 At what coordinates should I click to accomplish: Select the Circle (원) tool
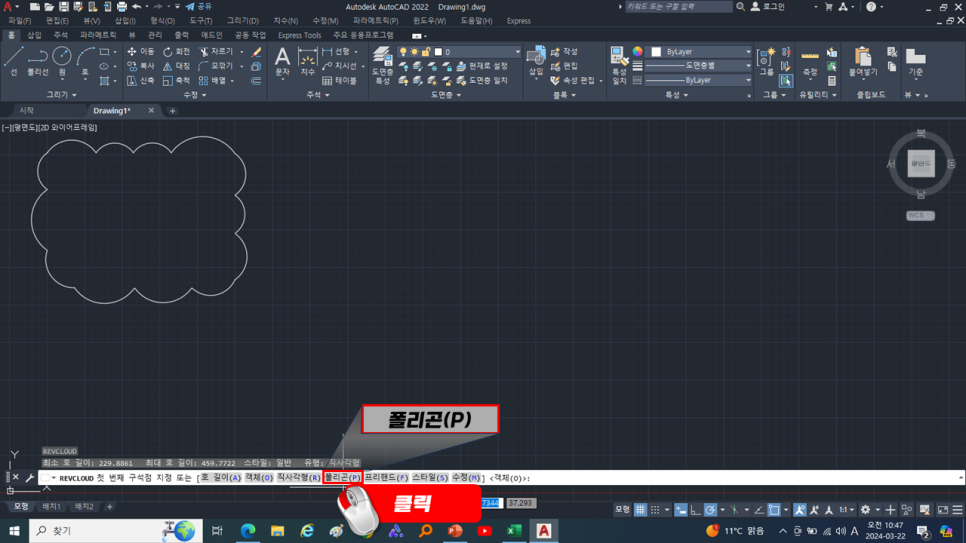tap(62, 61)
